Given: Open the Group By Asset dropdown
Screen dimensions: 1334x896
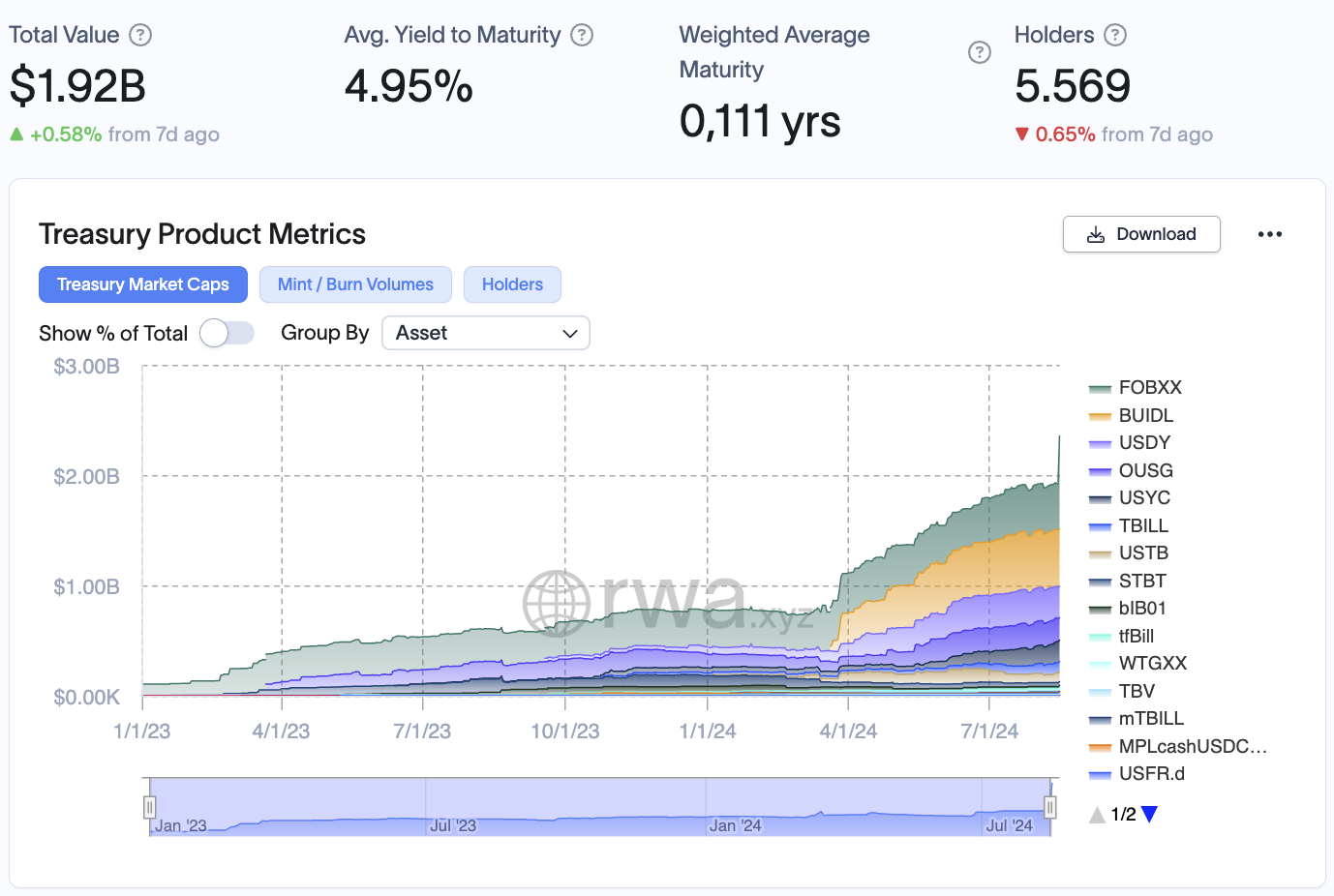Looking at the screenshot, I should click(x=486, y=333).
